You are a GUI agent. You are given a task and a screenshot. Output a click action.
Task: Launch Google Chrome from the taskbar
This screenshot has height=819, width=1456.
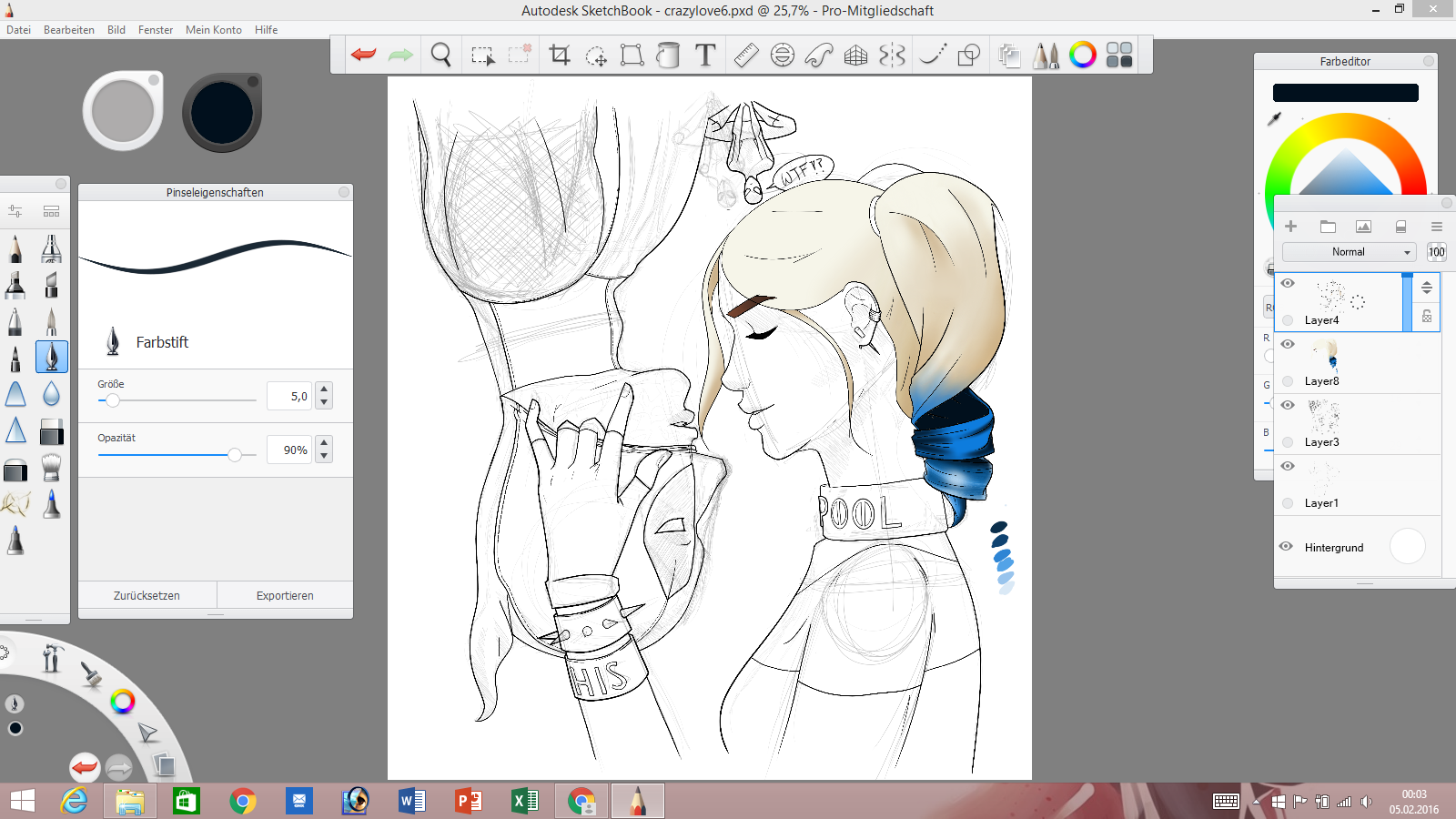(242, 801)
